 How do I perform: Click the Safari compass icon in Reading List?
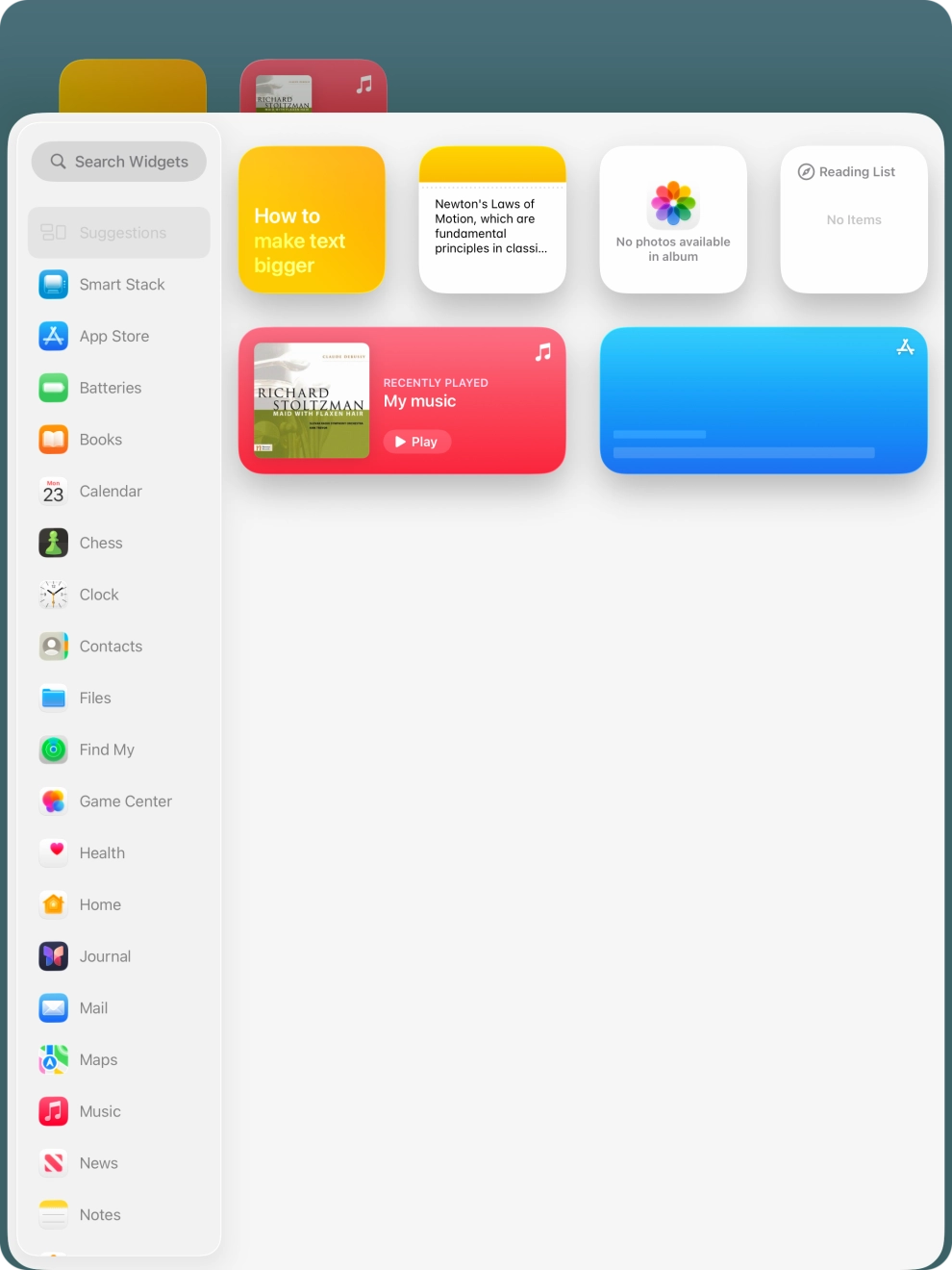tap(806, 172)
